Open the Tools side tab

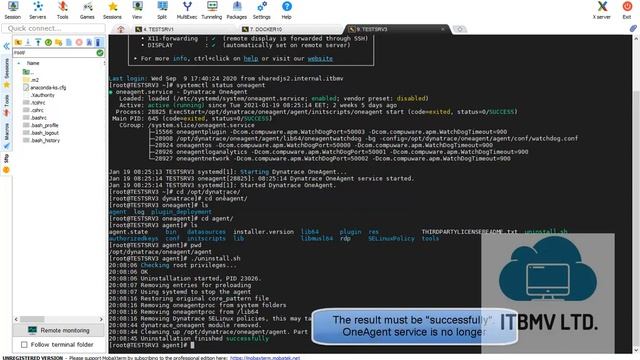click(x=6, y=105)
